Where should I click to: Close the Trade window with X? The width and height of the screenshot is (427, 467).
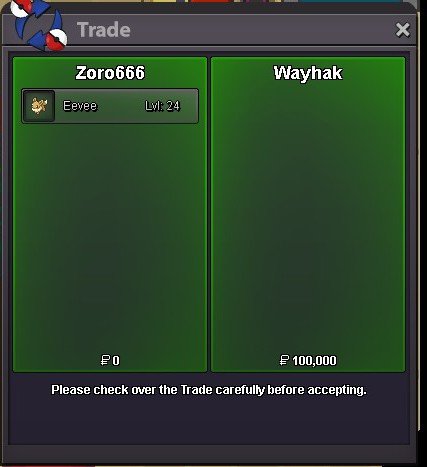pyautogui.click(x=403, y=30)
